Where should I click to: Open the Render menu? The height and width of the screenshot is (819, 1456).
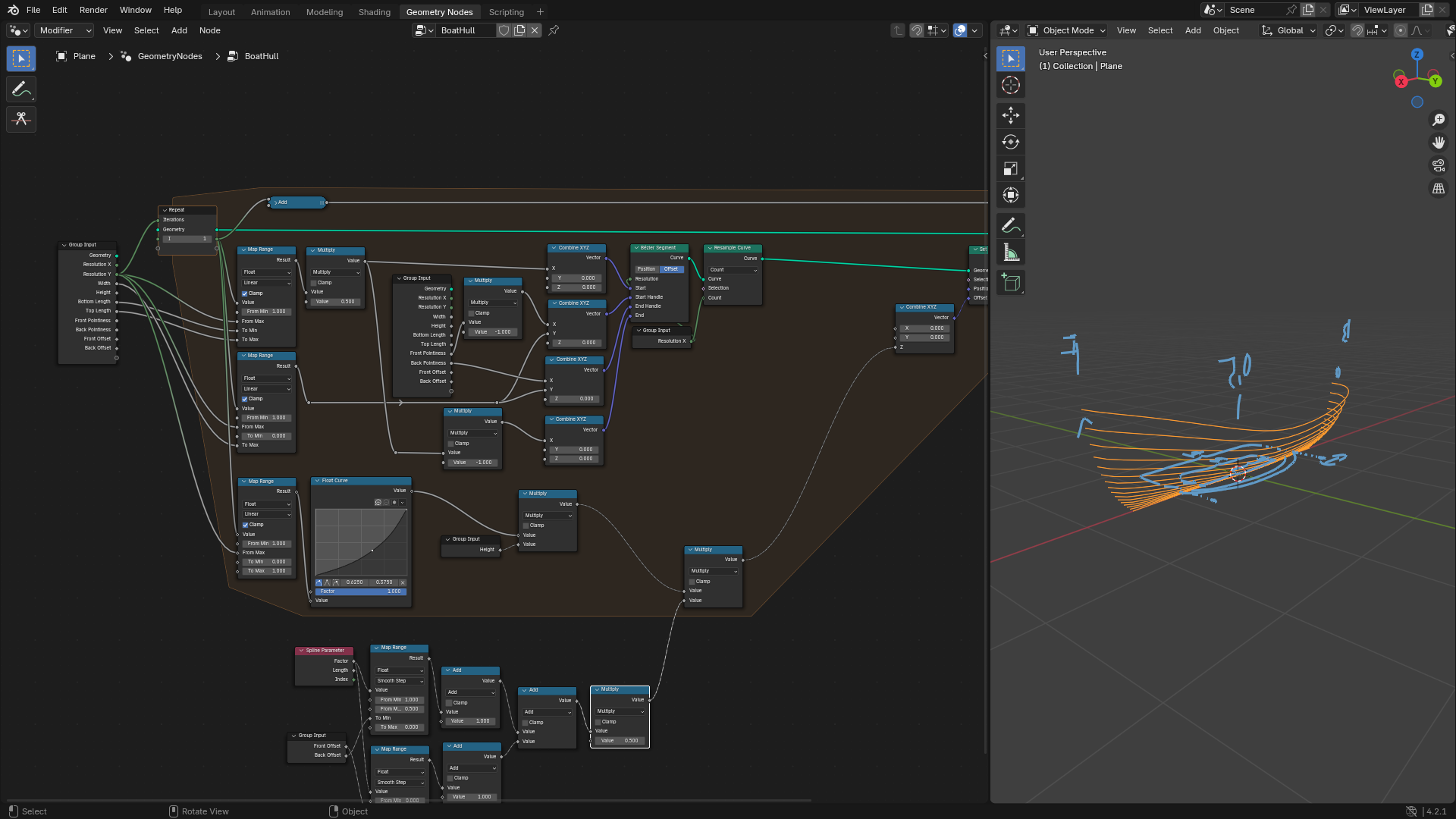pos(93,10)
